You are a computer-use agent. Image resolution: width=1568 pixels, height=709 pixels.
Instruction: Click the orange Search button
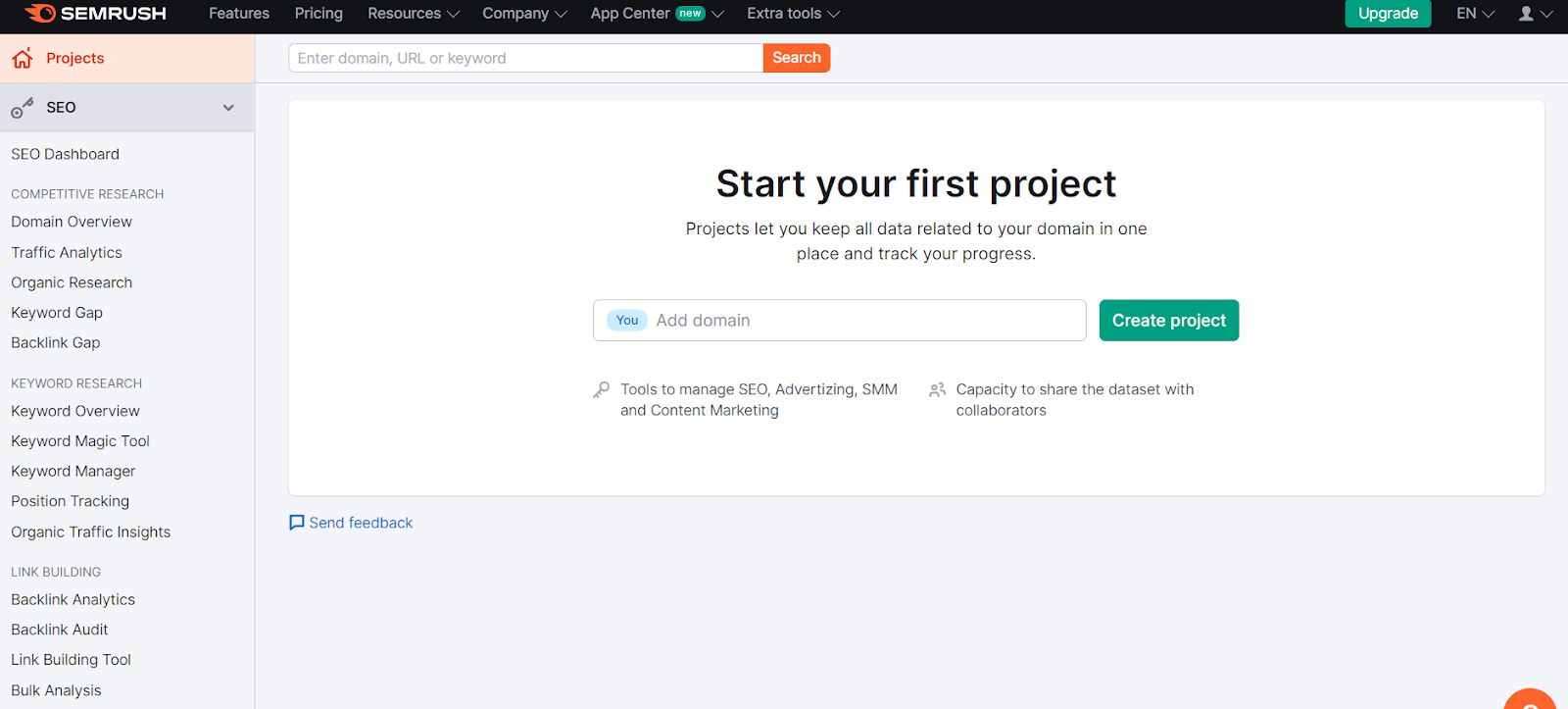[x=797, y=58]
